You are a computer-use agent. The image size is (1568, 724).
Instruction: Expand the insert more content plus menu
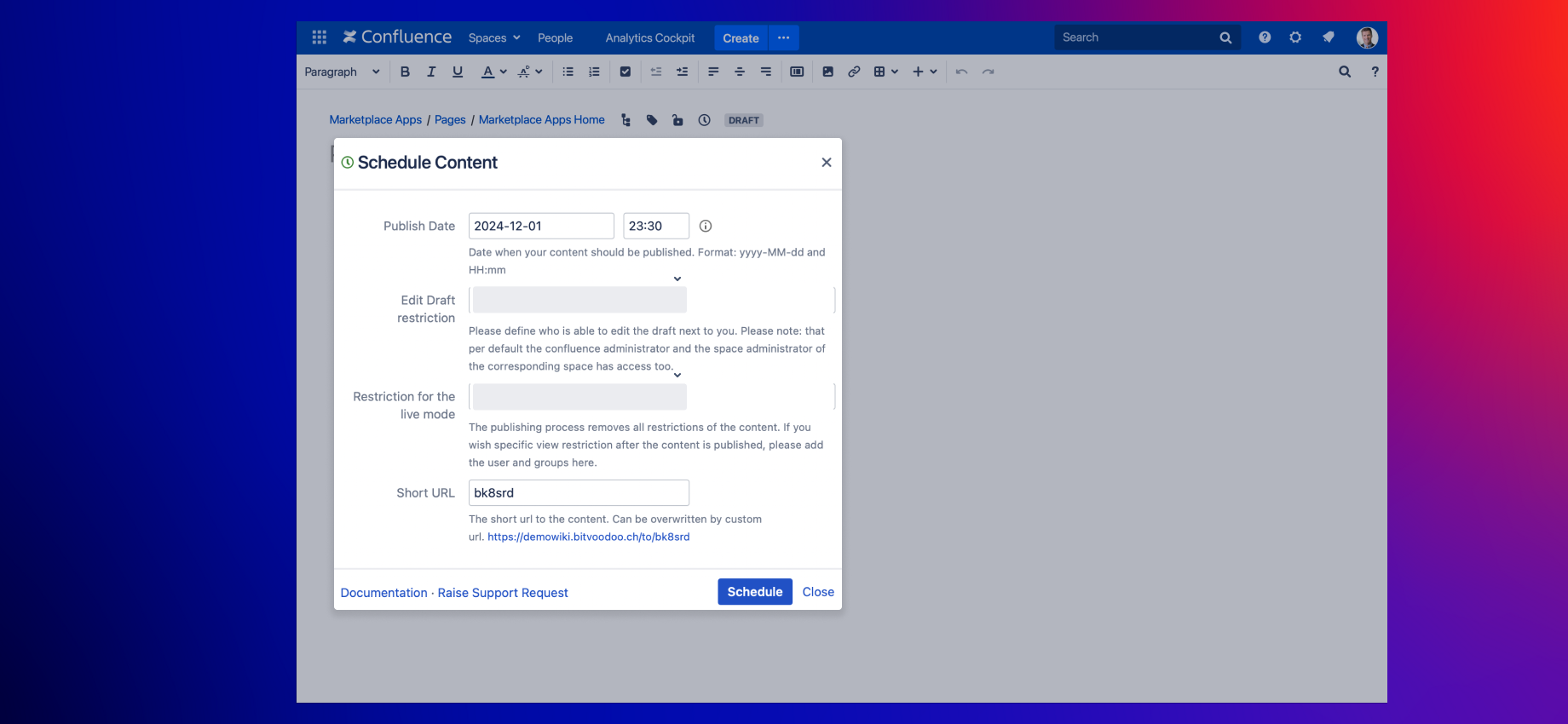click(925, 72)
